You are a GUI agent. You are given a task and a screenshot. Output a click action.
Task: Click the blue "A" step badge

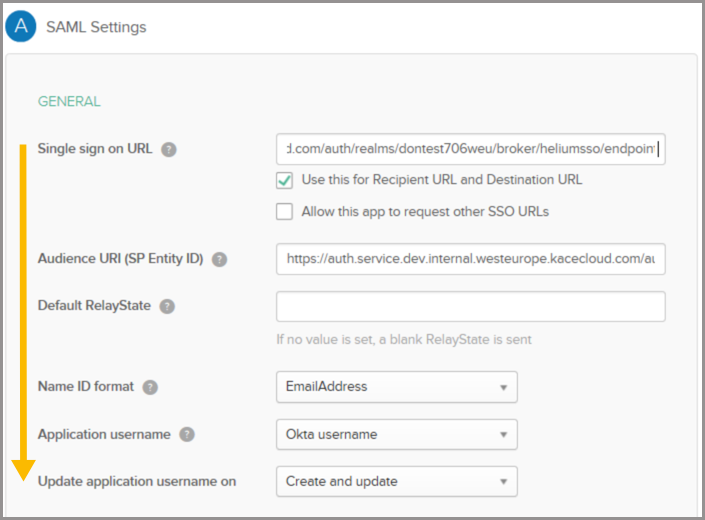tap(20, 26)
